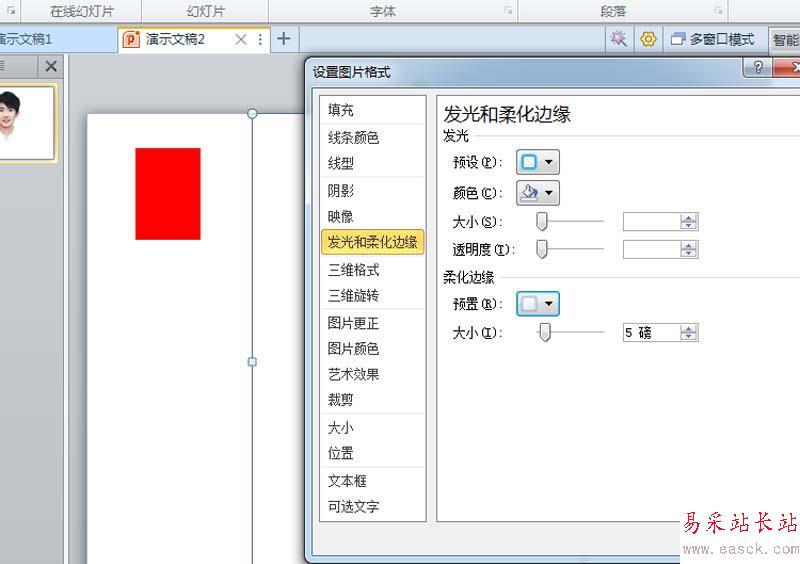Open the glow 颜色 color picker dropdown
800x564 pixels.
click(538, 192)
